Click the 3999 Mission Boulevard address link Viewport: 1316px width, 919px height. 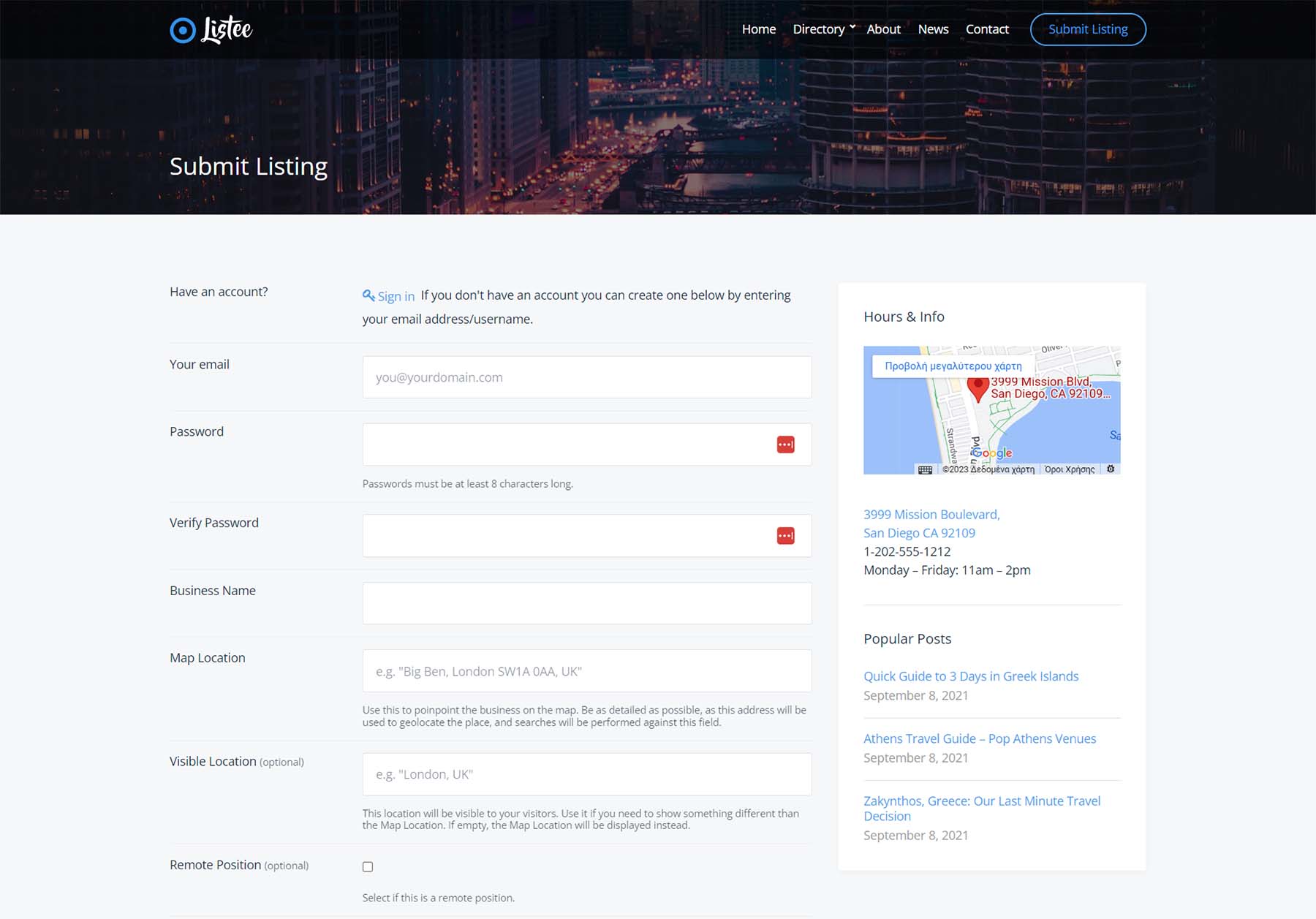point(931,514)
